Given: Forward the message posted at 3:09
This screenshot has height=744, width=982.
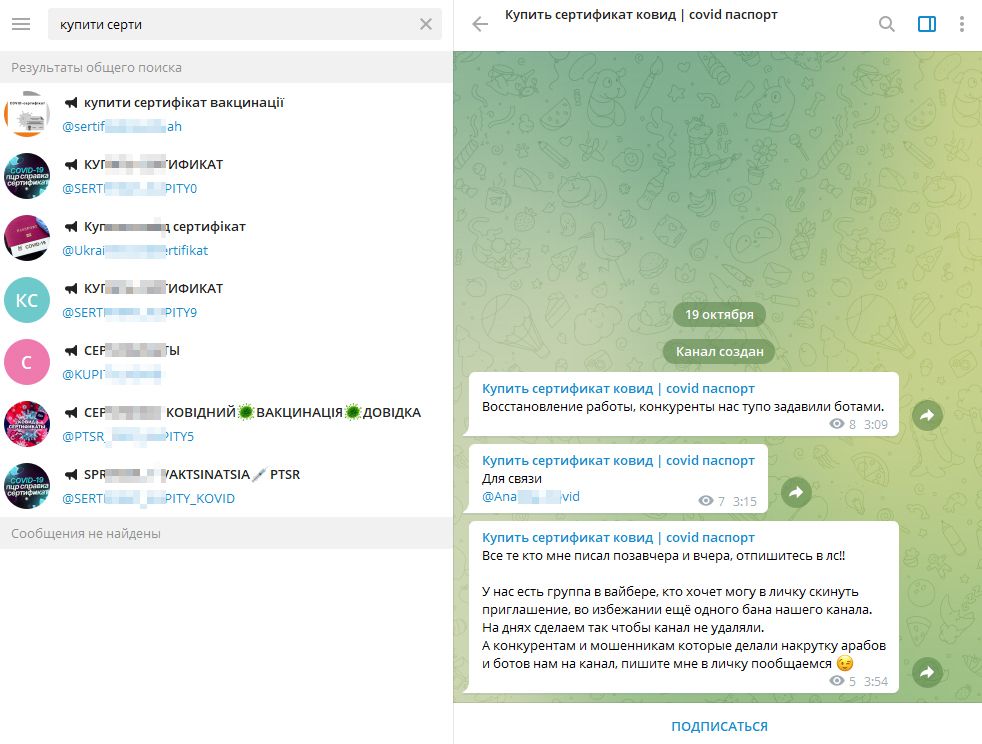Looking at the screenshot, I should coord(927,415).
